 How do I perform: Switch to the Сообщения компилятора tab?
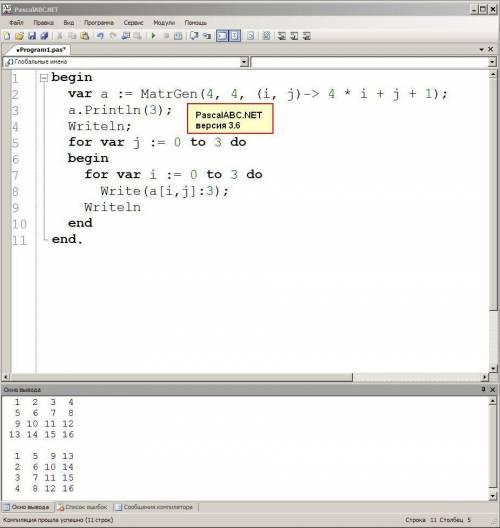[155, 507]
